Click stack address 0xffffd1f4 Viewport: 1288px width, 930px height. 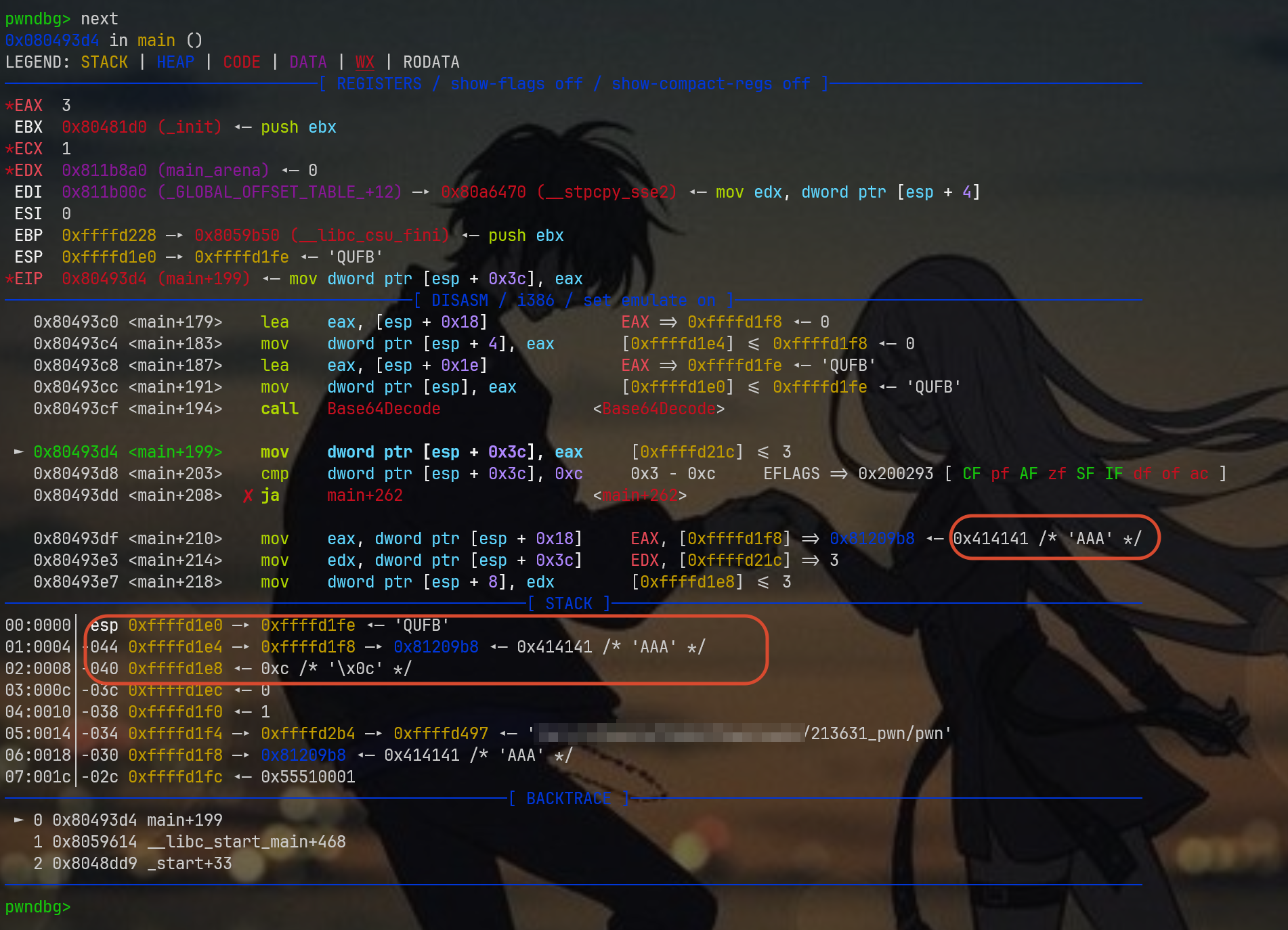click(175, 734)
